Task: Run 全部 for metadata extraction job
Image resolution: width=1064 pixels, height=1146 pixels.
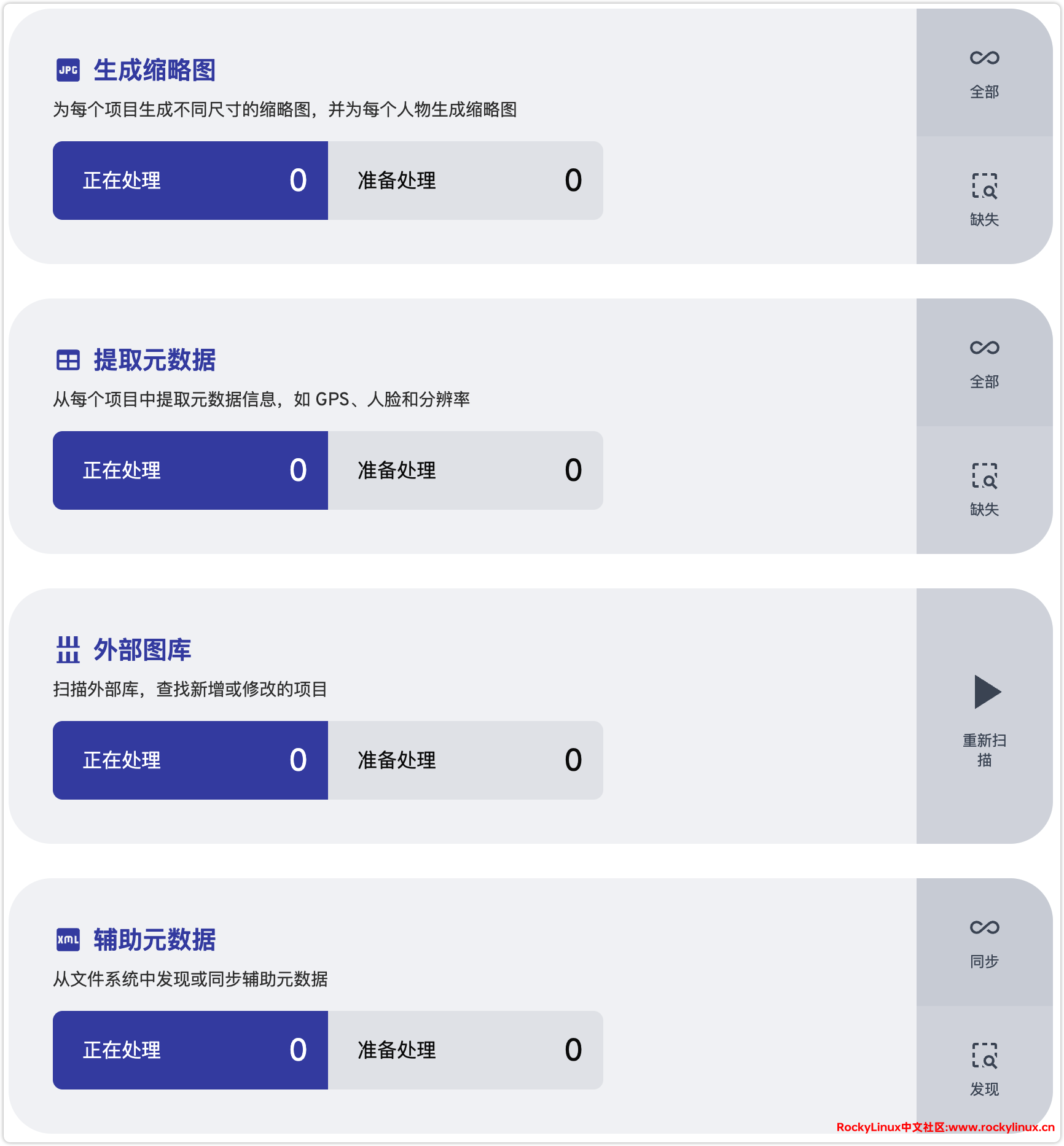Action: click(x=984, y=362)
